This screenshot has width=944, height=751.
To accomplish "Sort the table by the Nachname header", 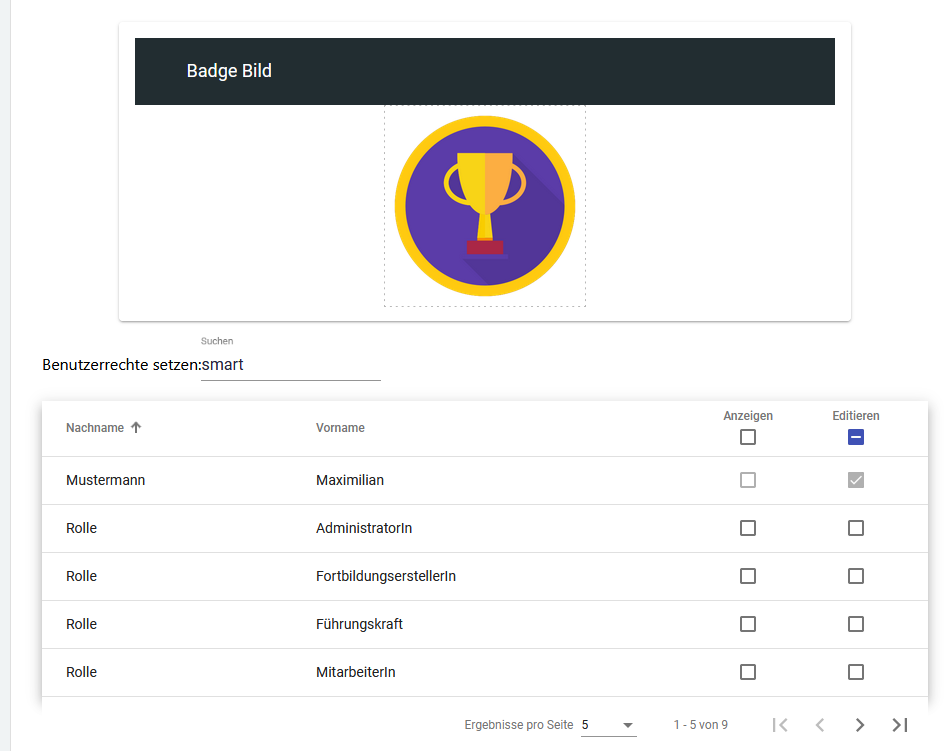I will pyautogui.click(x=95, y=428).
